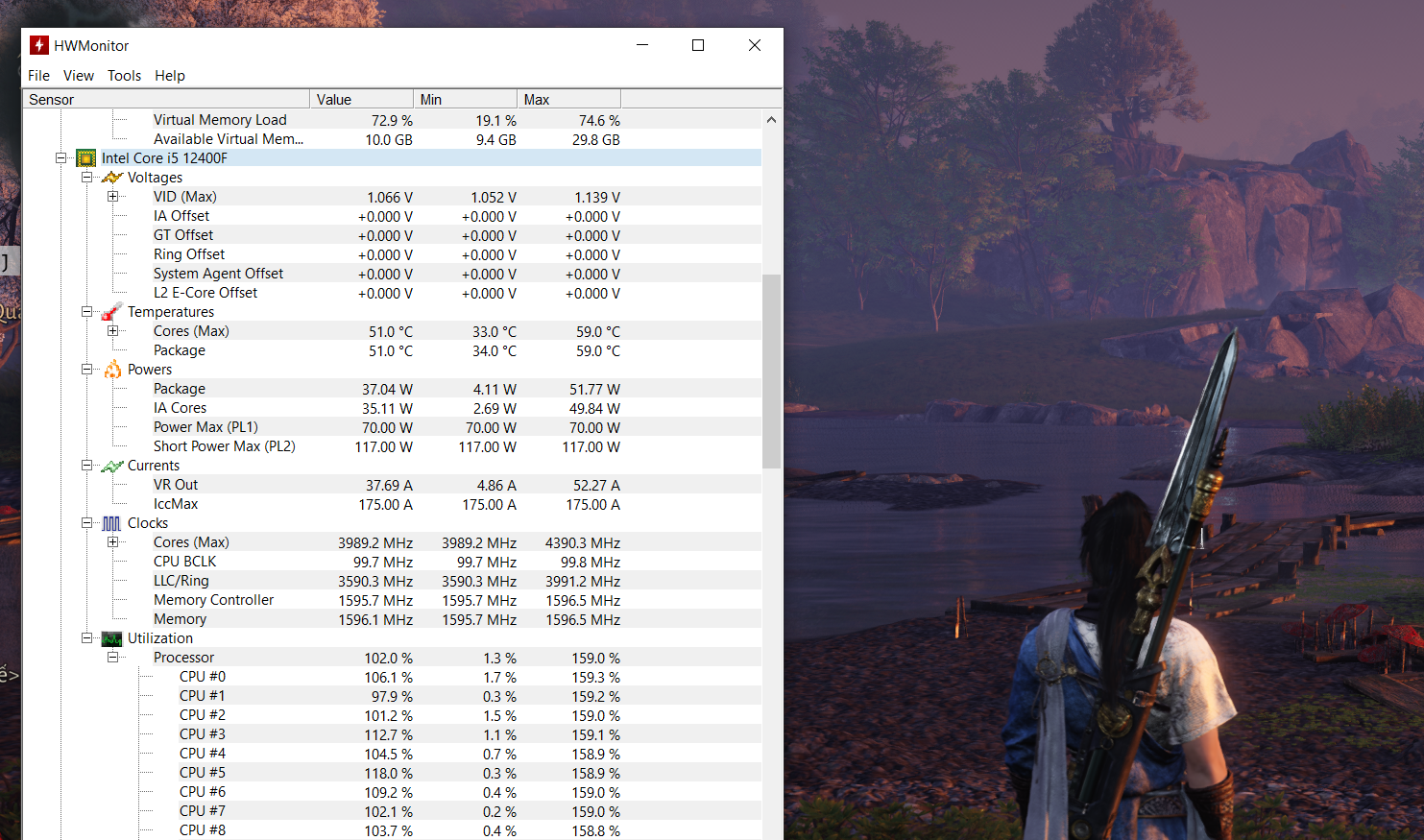Click the 72.9 % Virtual Memory Load value

coord(392,121)
